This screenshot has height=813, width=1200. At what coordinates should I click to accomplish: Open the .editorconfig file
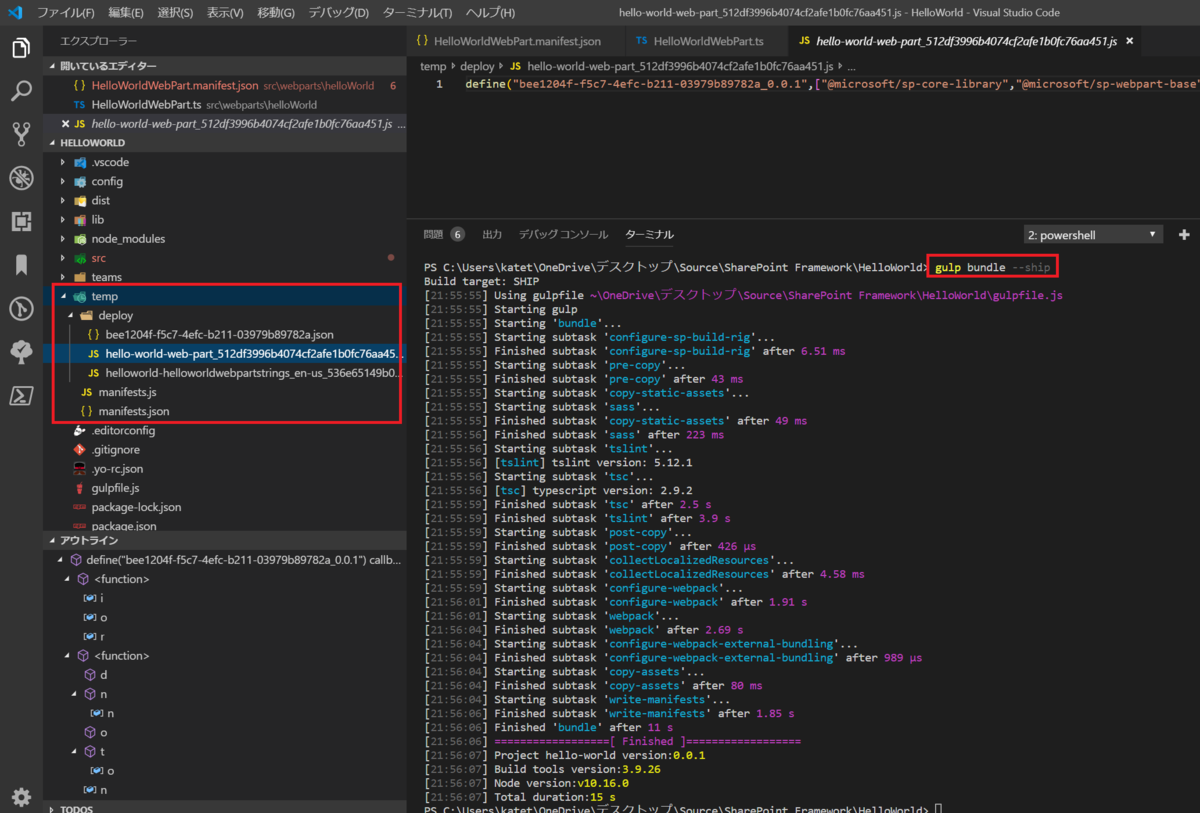tap(225, 430)
